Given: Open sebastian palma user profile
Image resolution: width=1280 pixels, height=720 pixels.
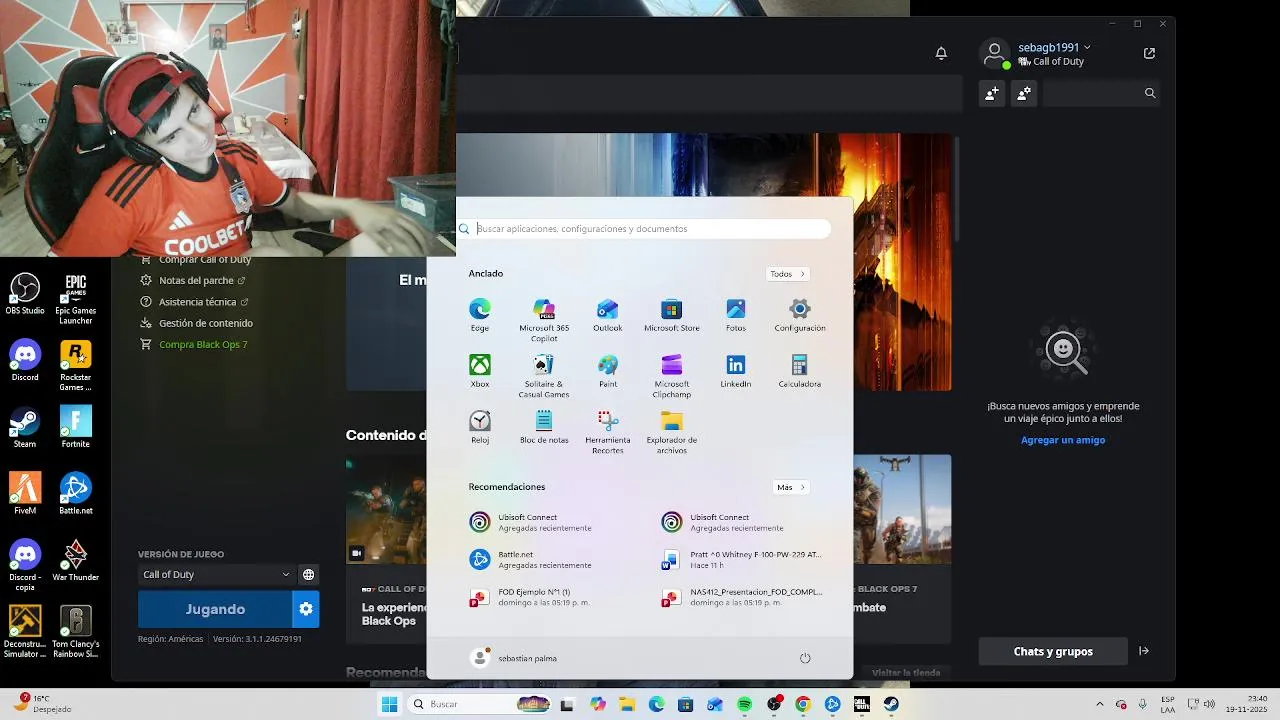Looking at the screenshot, I should (514, 658).
